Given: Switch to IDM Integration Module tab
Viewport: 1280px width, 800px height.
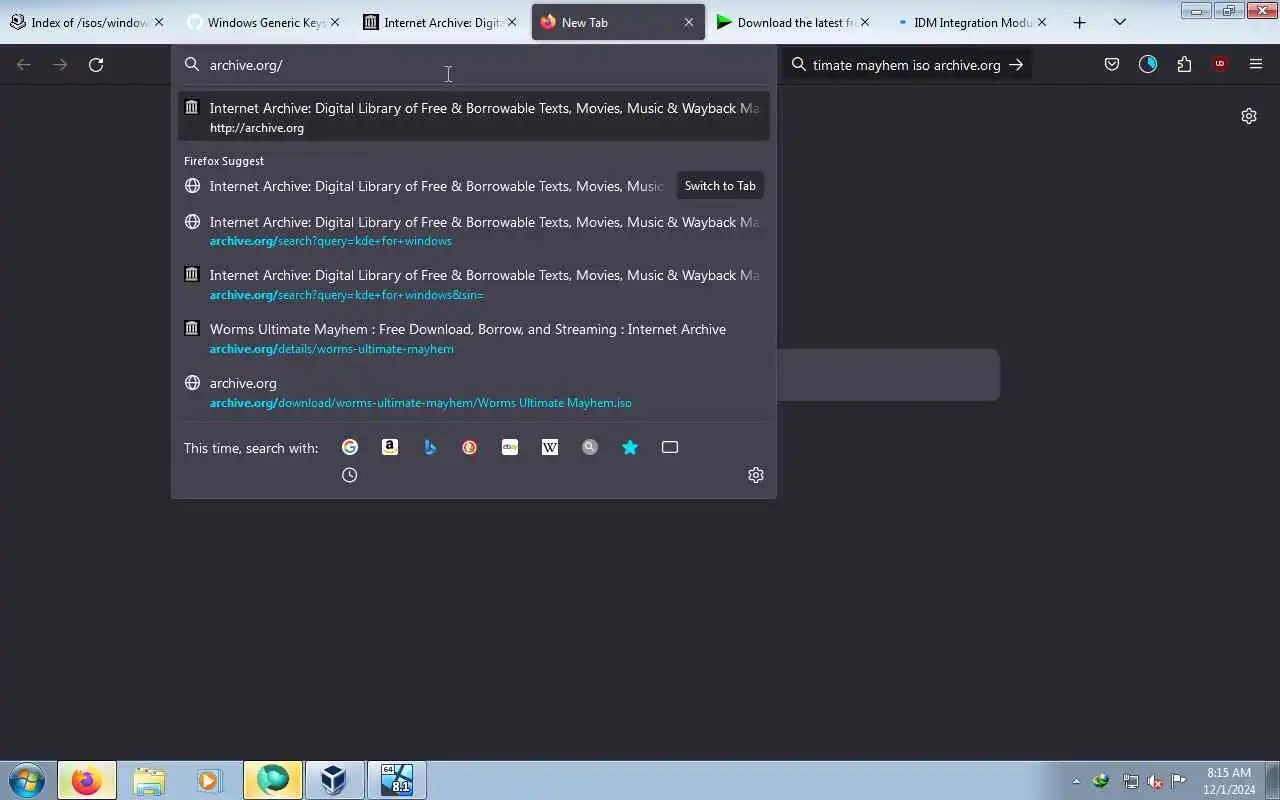Looking at the screenshot, I should [970, 22].
